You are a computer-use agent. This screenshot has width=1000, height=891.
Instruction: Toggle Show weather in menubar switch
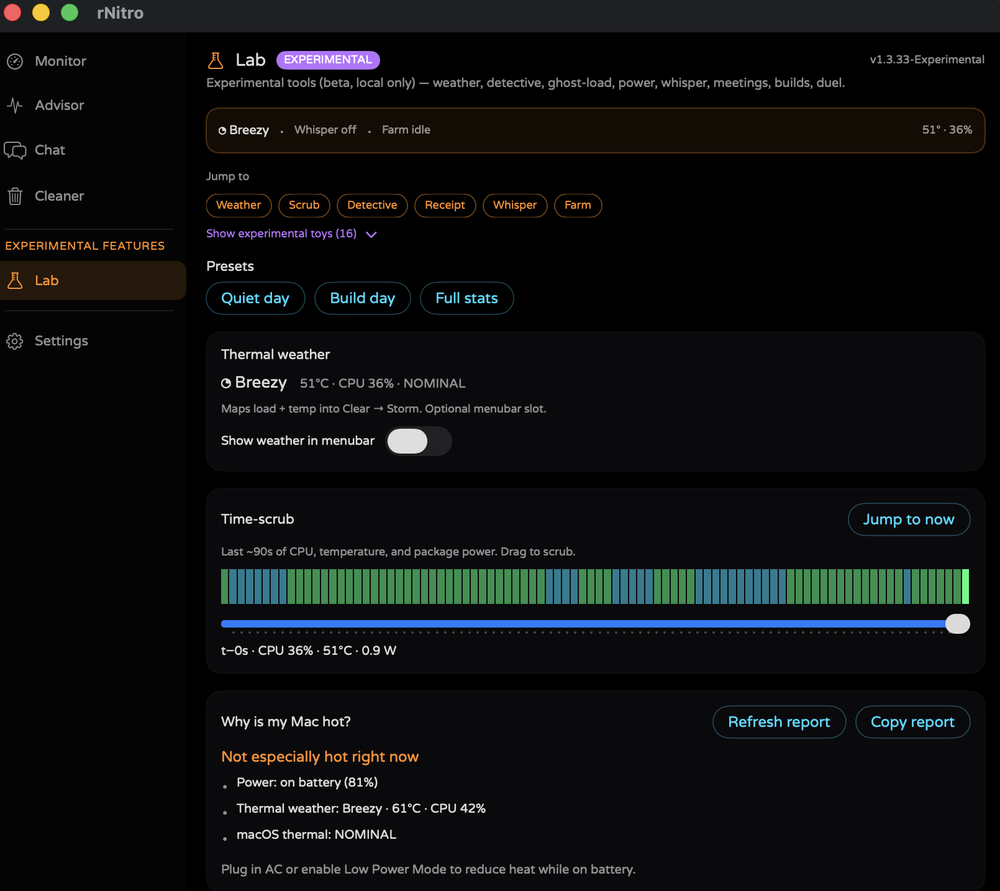pos(418,441)
